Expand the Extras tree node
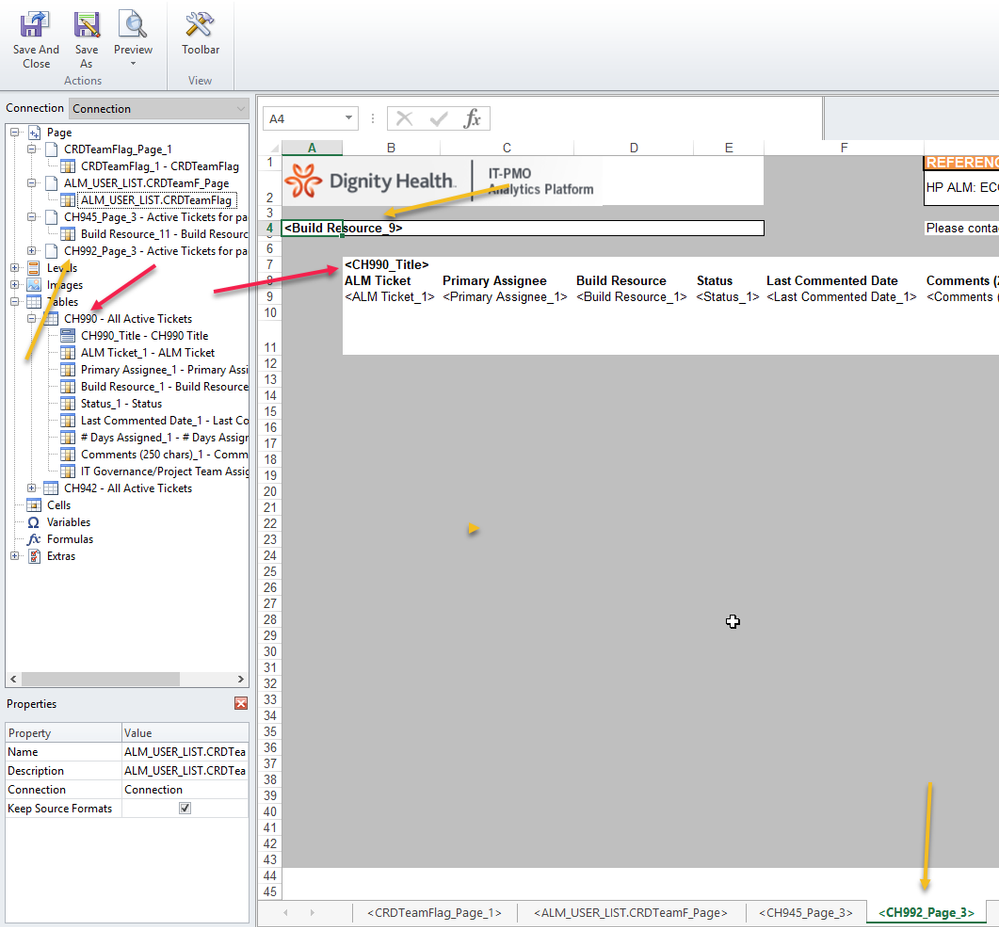Viewport: 999px width, 927px height. click(15, 556)
